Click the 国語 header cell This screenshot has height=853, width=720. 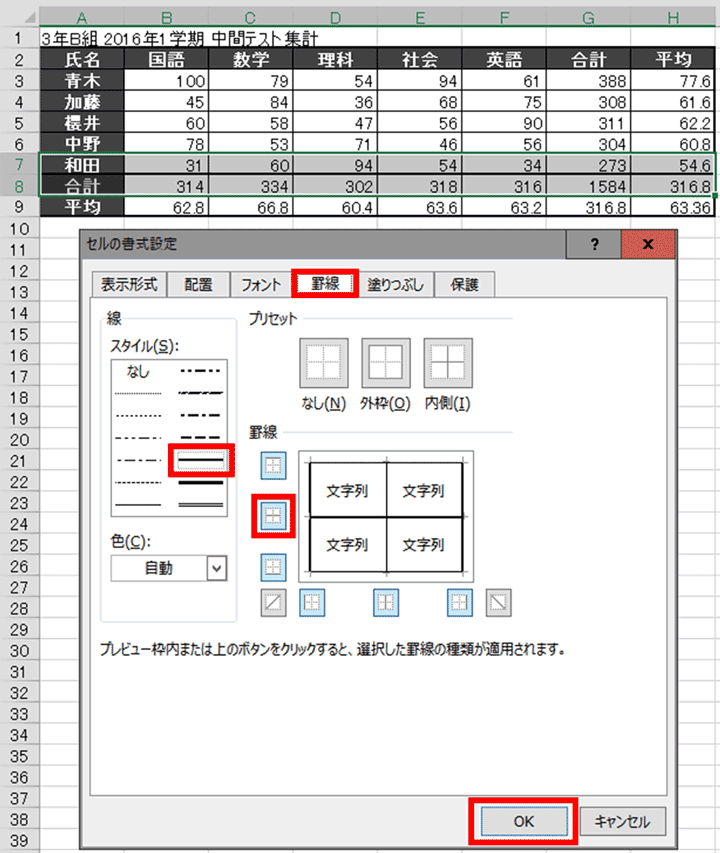tap(166, 59)
